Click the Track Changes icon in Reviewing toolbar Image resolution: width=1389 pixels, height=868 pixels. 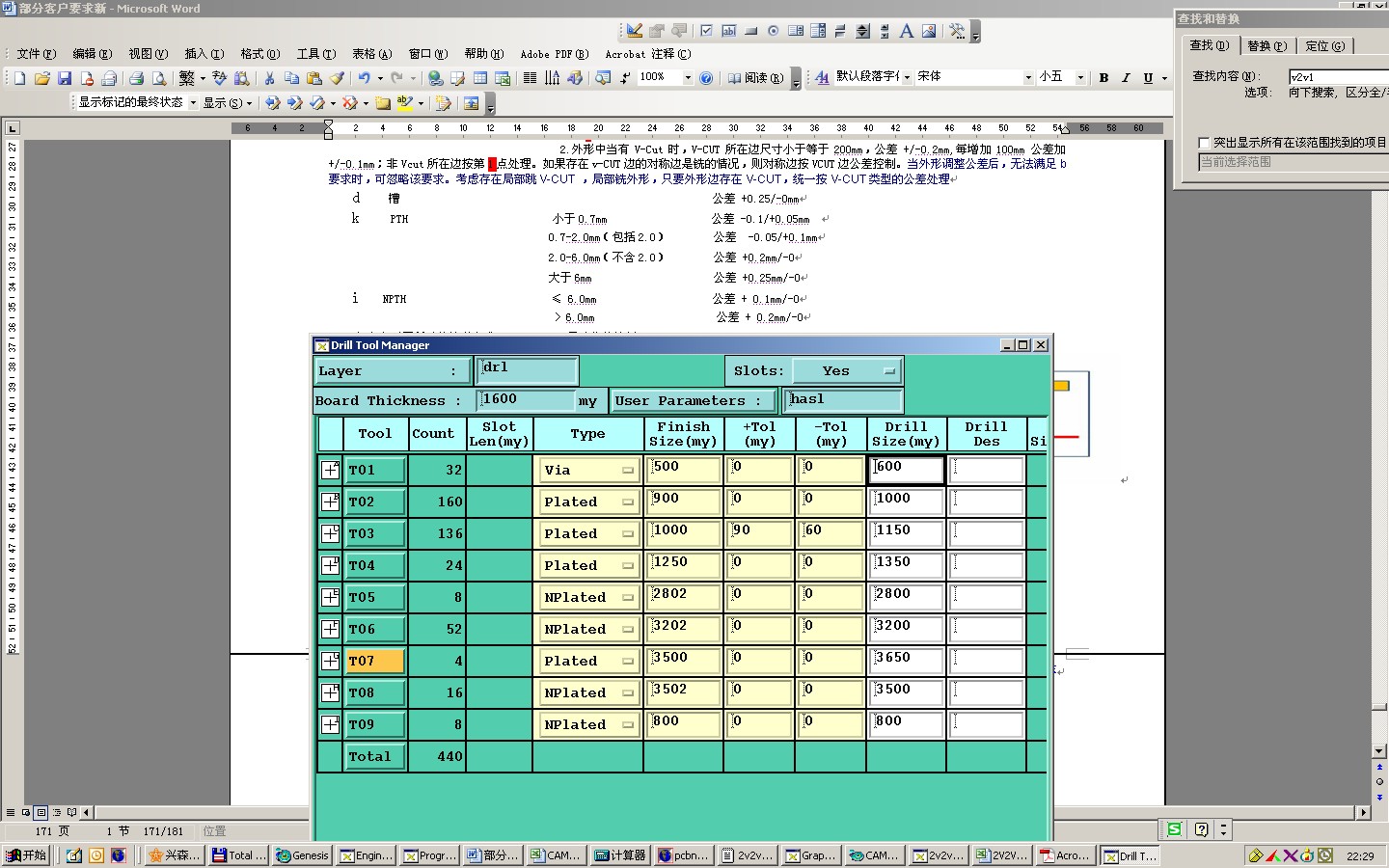click(443, 102)
